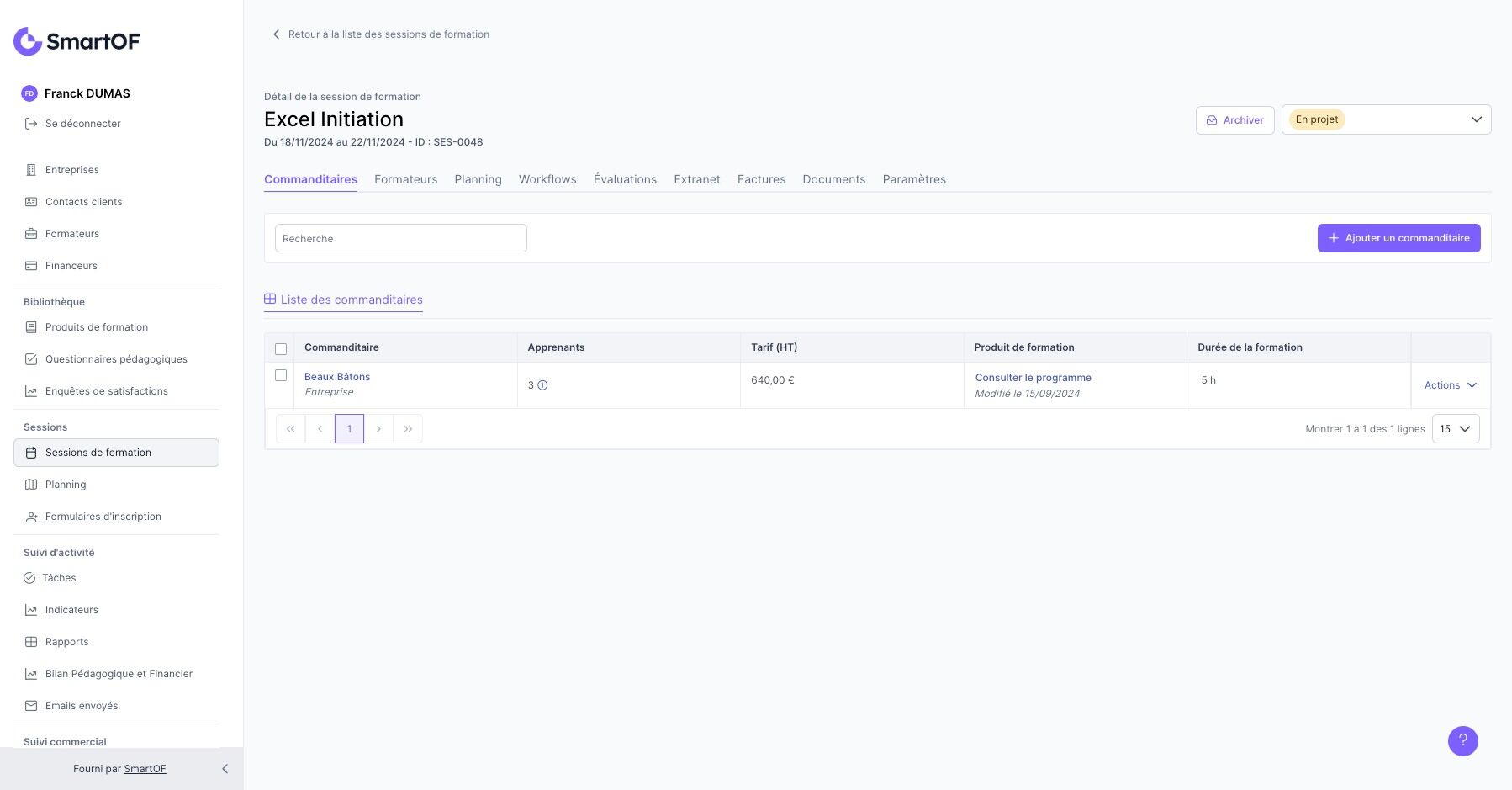Open the Consulter le programme link
The width and height of the screenshot is (1512, 790).
1033,378
